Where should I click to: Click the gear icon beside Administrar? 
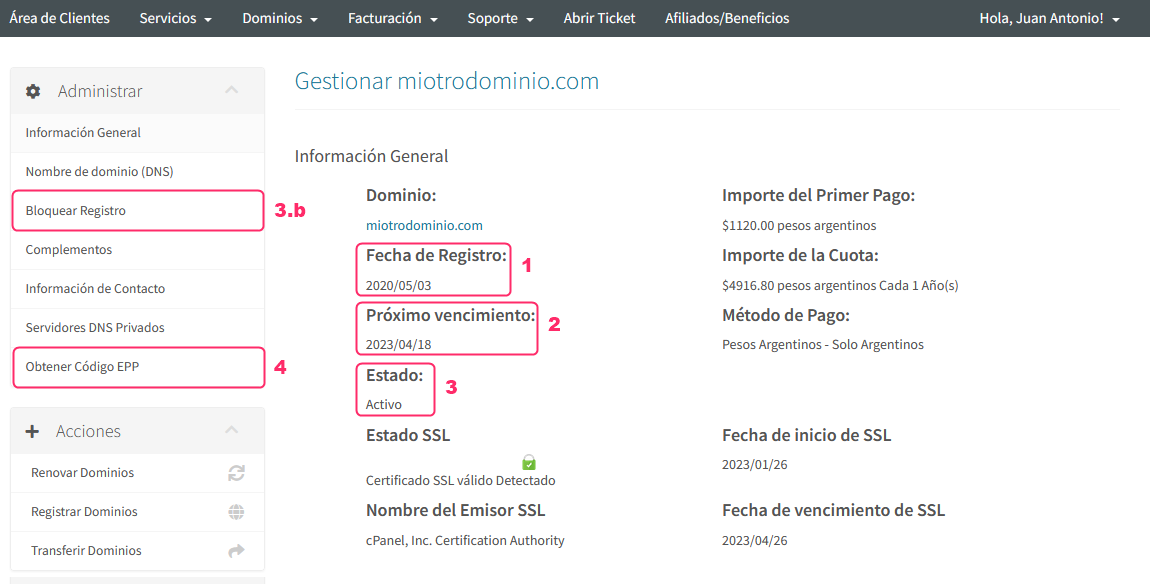(x=33, y=91)
